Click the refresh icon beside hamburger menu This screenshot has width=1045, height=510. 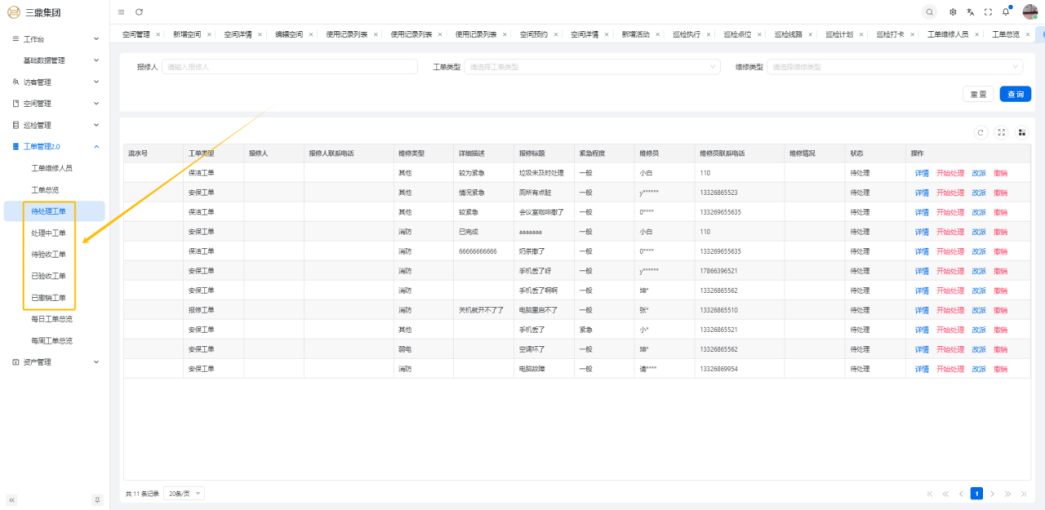pos(139,12)
